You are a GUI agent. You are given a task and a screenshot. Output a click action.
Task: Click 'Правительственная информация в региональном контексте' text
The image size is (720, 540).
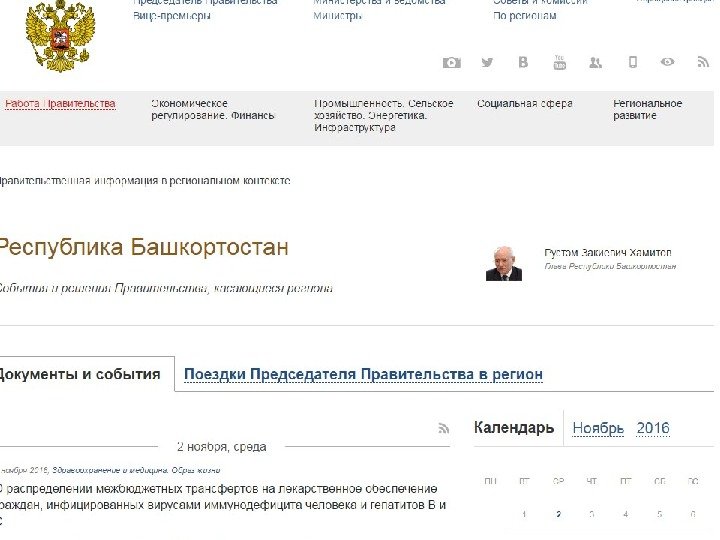point(145,181)
